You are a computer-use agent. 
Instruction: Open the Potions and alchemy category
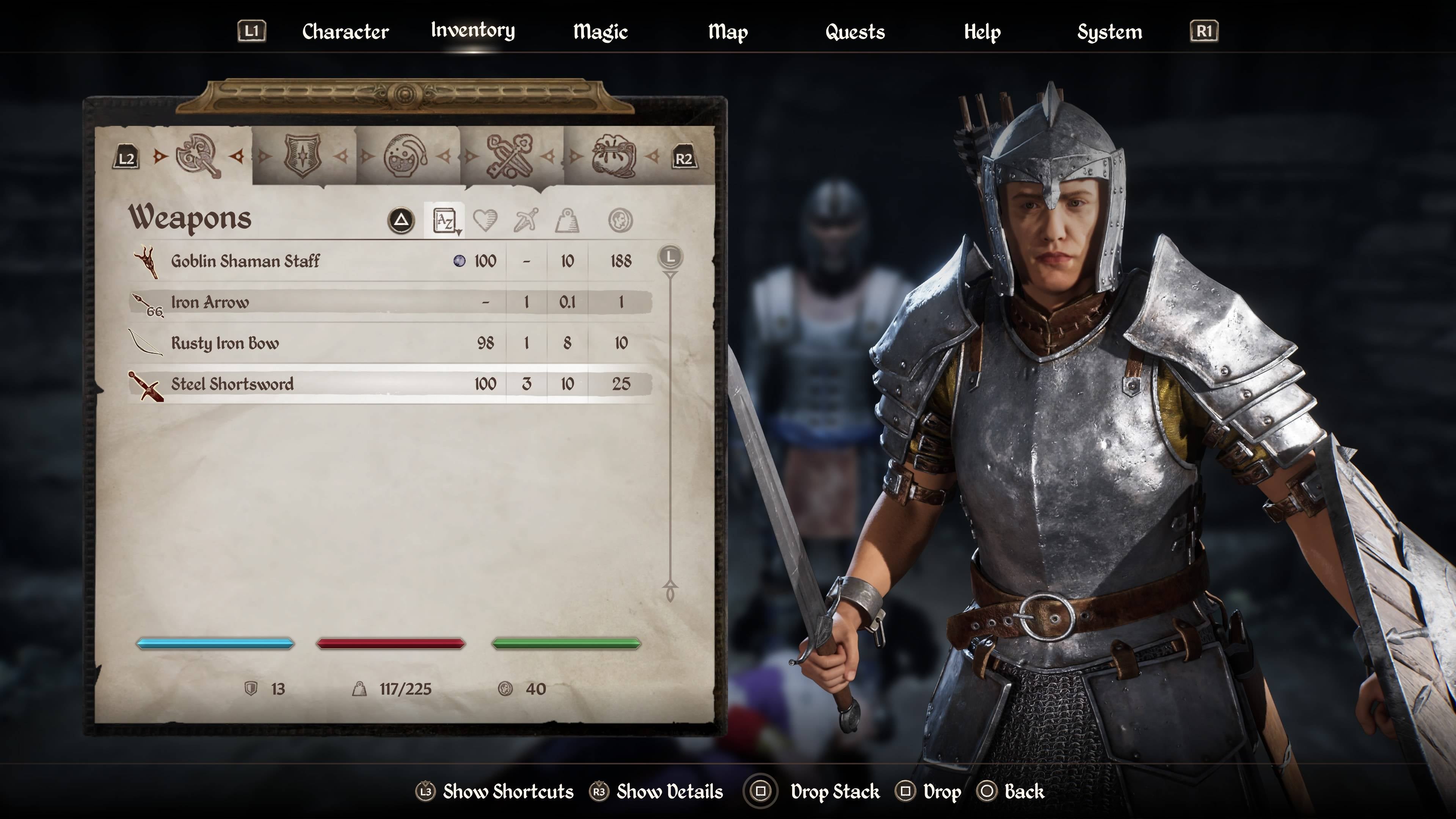click(x=405, y=155)
